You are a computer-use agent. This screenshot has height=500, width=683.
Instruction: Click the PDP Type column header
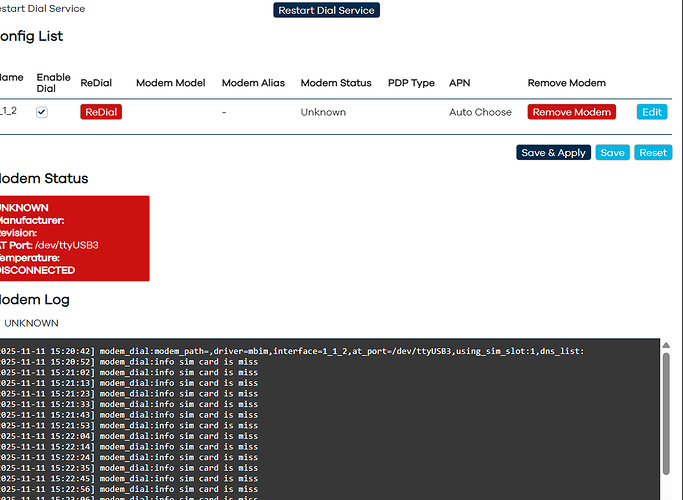point(410,83)
